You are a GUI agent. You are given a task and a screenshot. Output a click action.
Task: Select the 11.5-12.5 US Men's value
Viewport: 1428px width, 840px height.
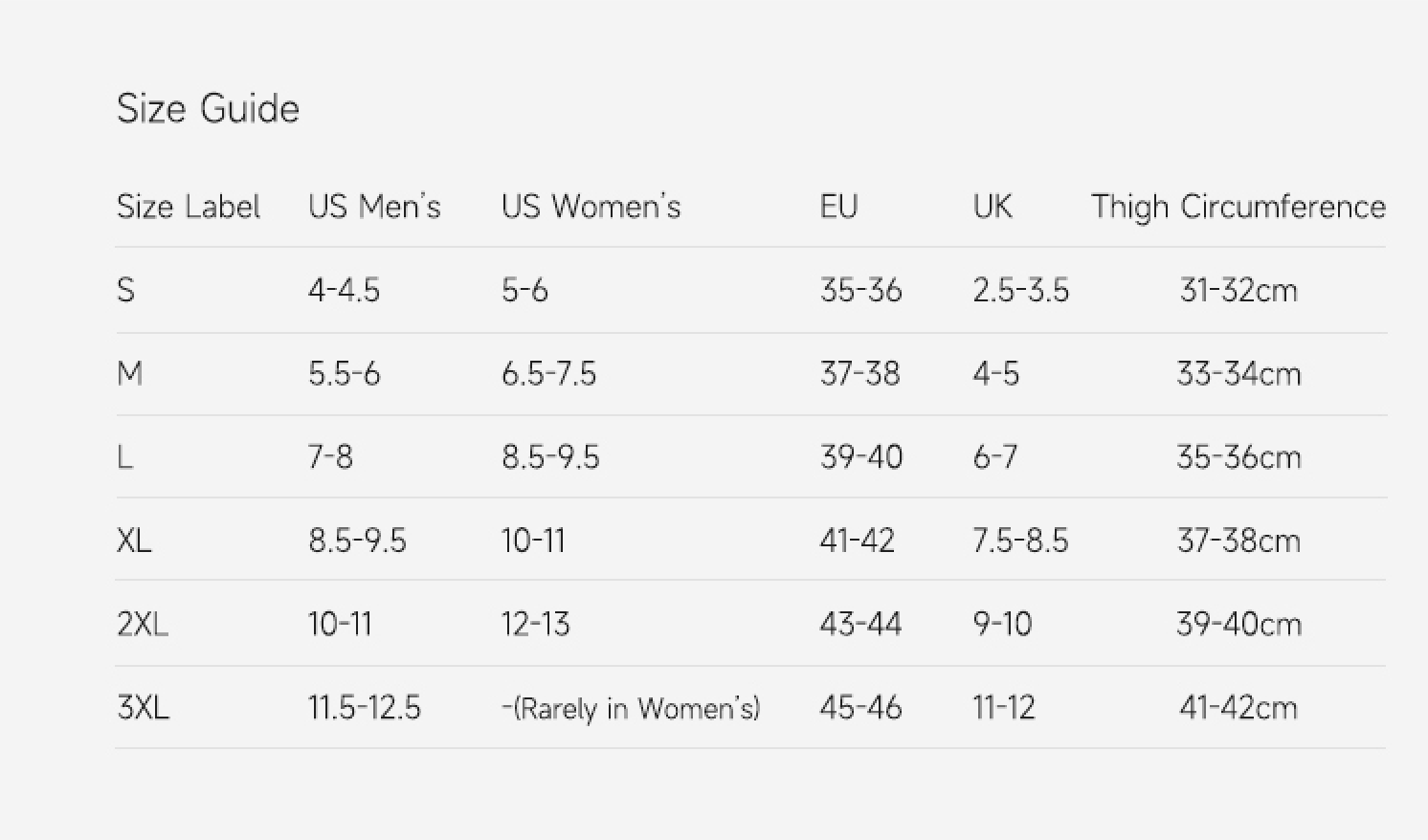pos(364,708)
